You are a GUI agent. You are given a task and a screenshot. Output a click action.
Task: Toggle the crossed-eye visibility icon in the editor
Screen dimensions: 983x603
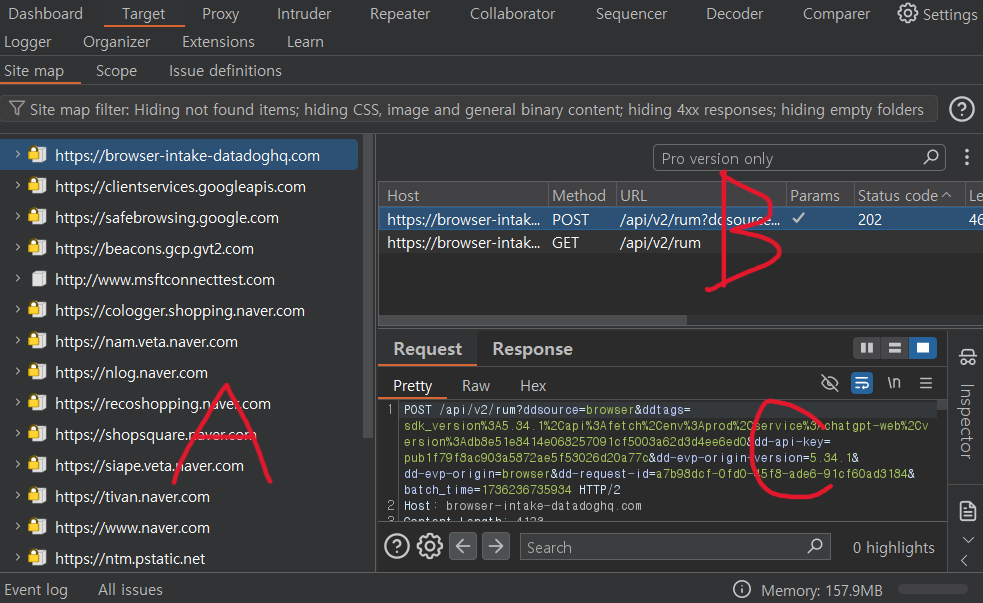point(829,383)
